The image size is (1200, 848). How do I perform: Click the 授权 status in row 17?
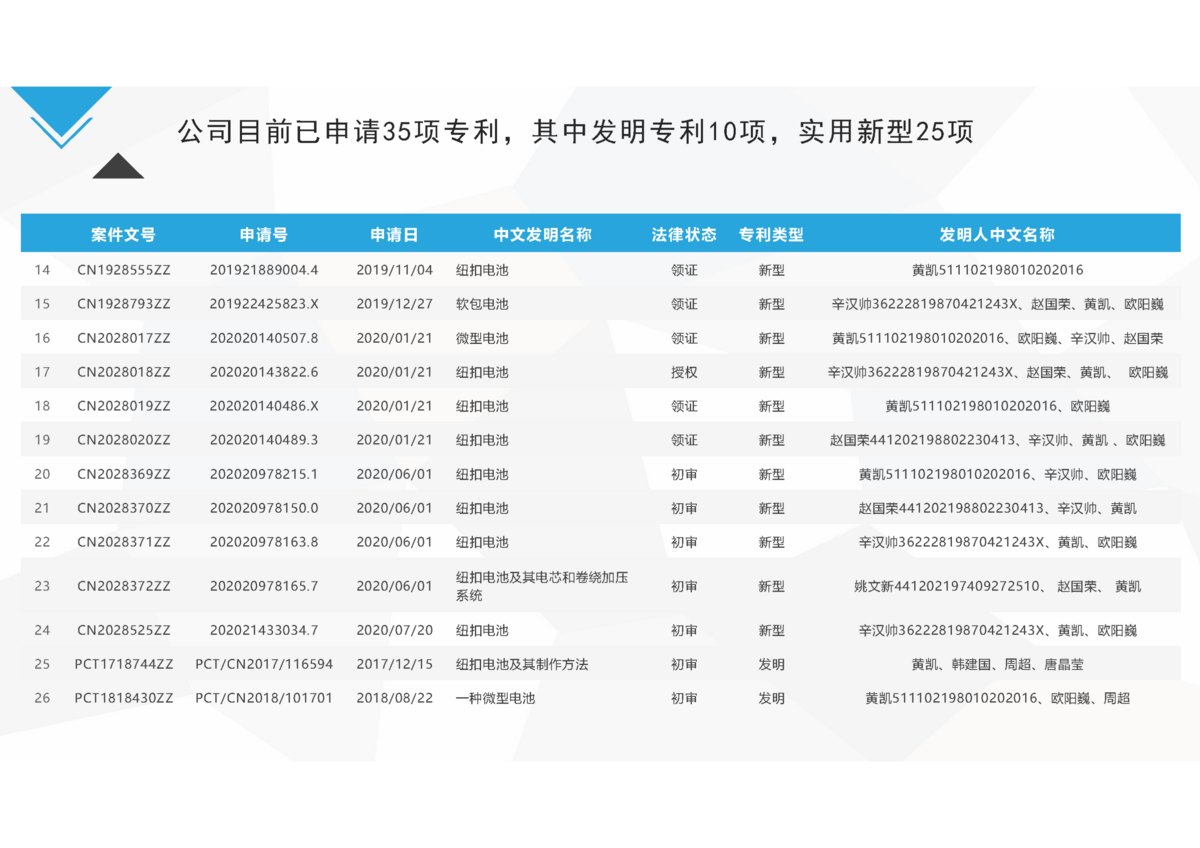click(684, 372)
